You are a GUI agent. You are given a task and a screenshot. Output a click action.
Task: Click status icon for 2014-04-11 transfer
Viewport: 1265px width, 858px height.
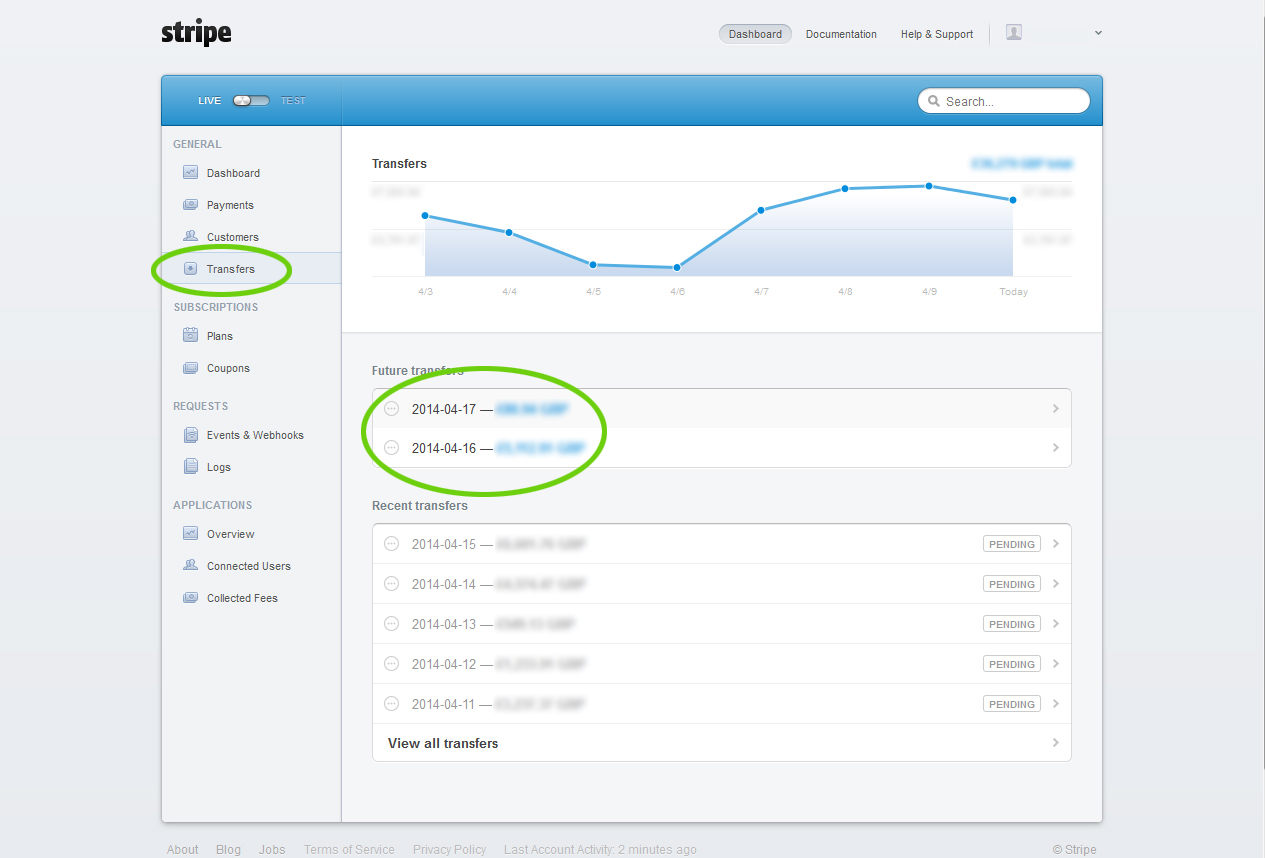392,704
